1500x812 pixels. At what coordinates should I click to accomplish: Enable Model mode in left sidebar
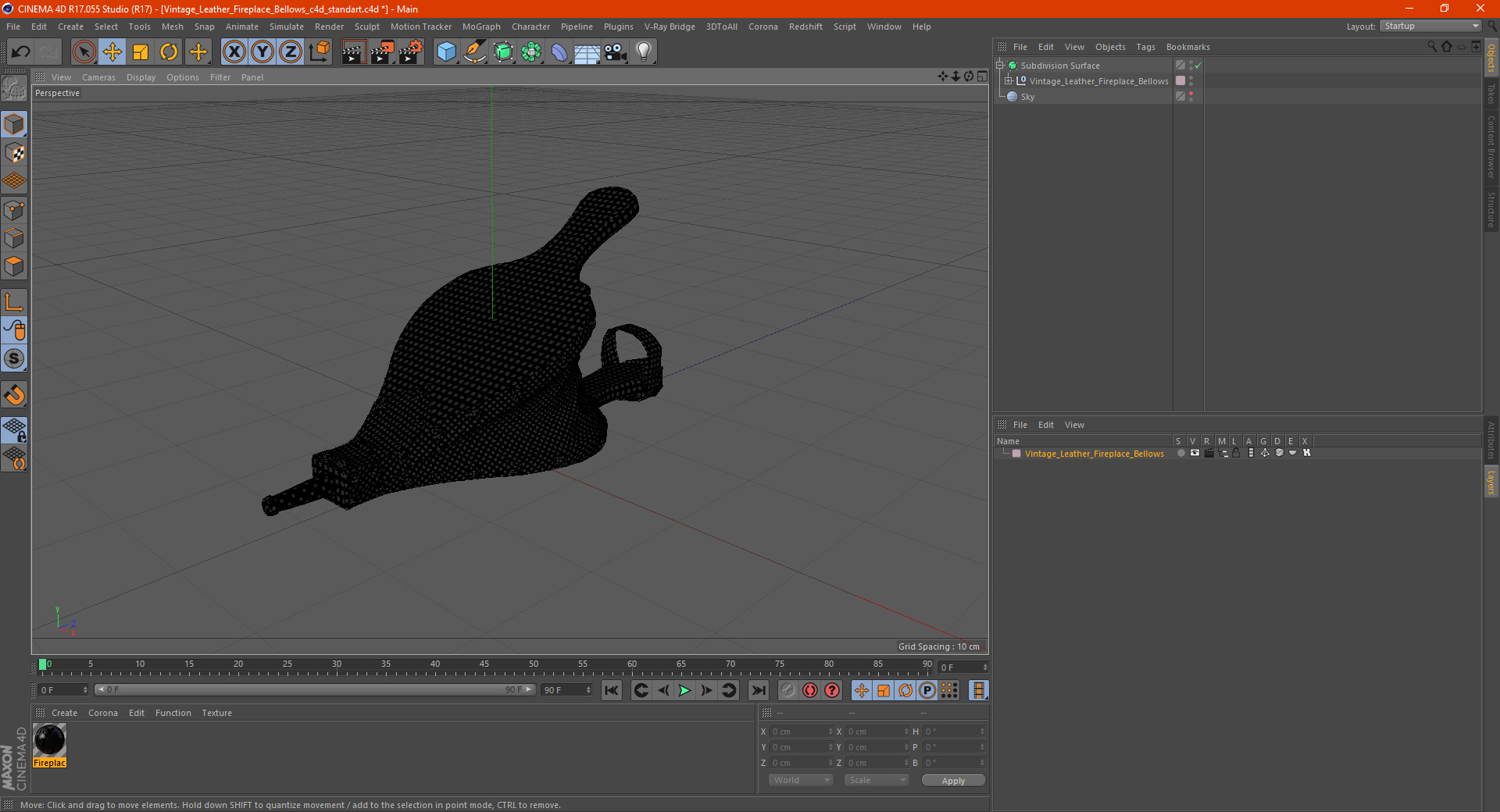pyautogui.click(x=14, y=125)
